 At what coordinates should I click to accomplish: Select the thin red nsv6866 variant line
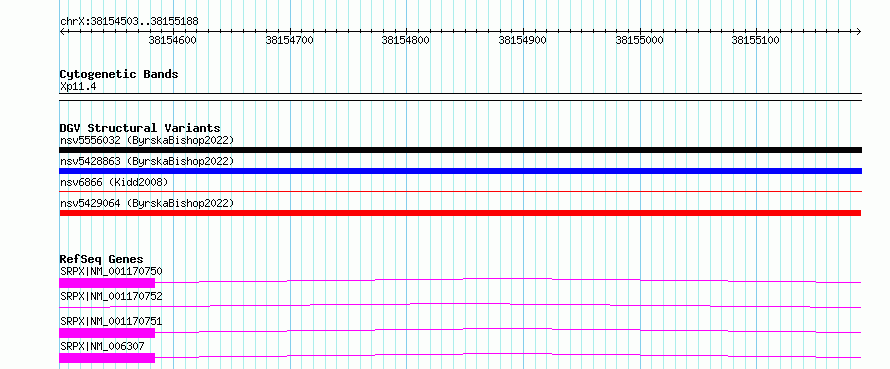coord(460,192)
